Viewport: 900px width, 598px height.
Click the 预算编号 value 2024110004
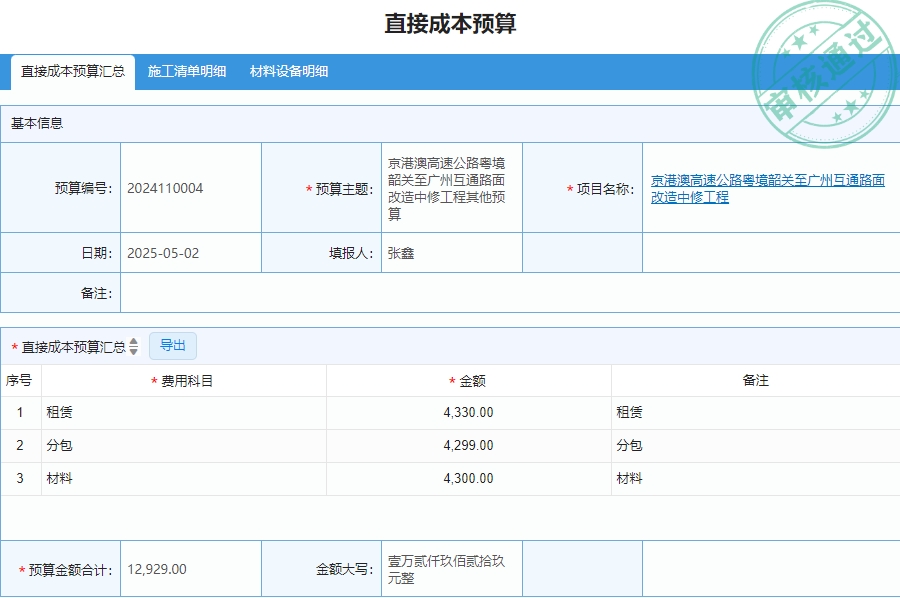click(x=165, y=188)
